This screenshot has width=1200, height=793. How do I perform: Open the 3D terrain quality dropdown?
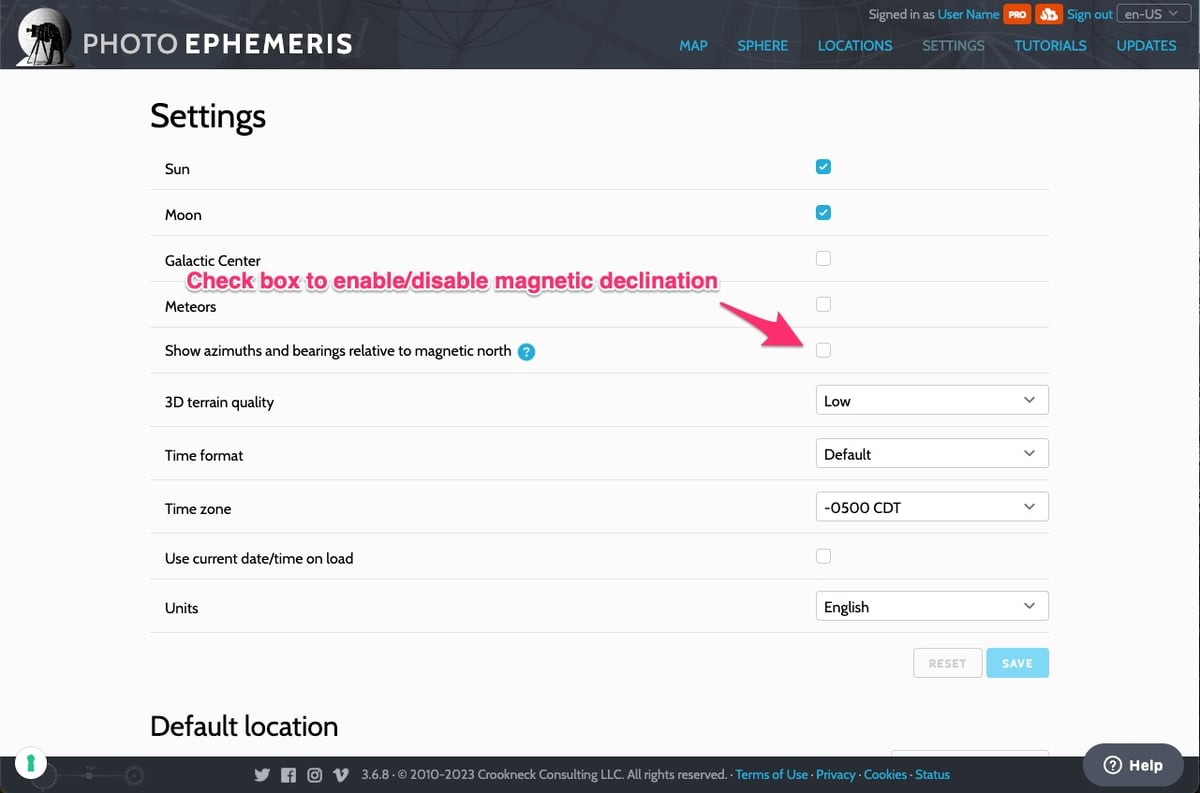point(932,401)
